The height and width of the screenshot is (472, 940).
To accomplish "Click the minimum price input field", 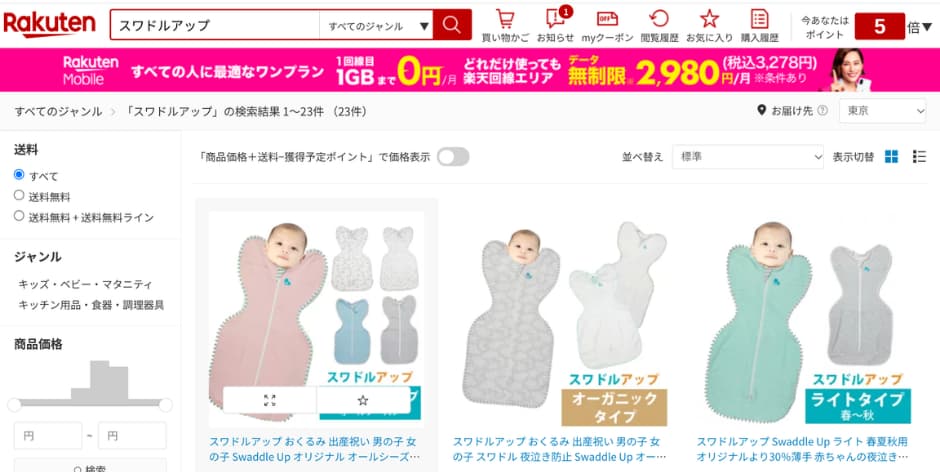I will click(x=48, y=435).
